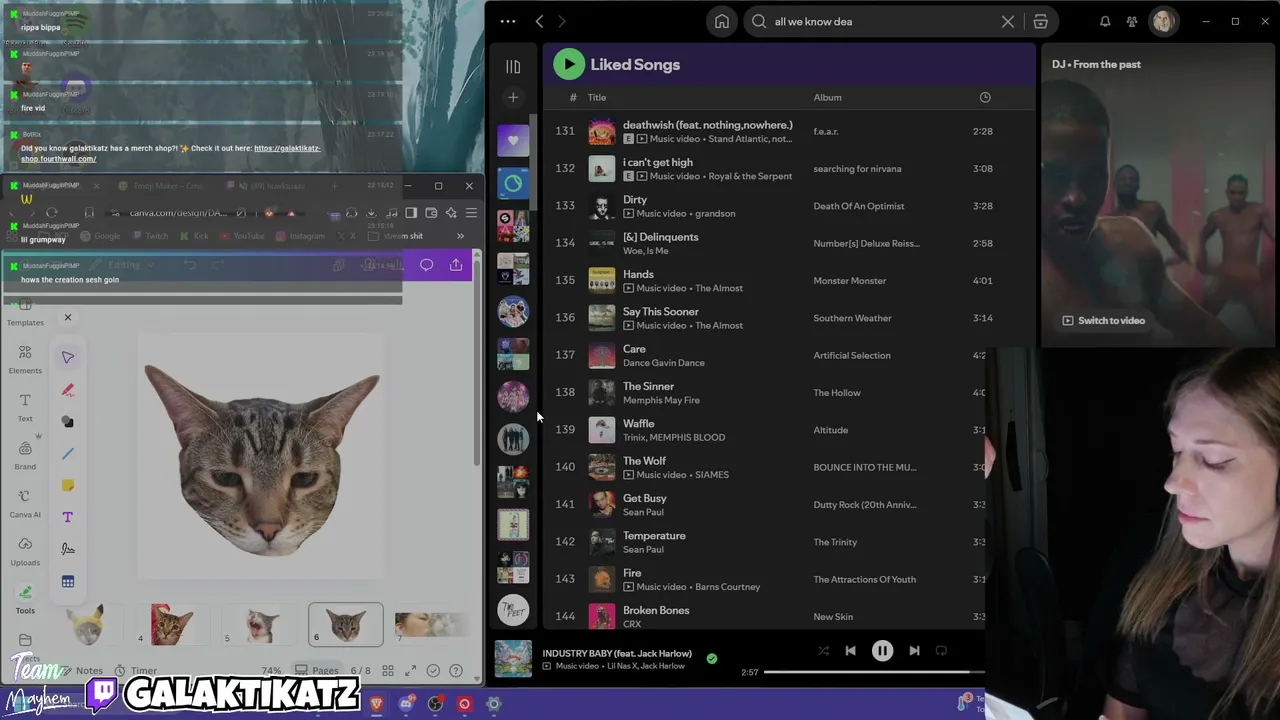Skip to next track
This screenshot has width=1280, height=720.
914,651
